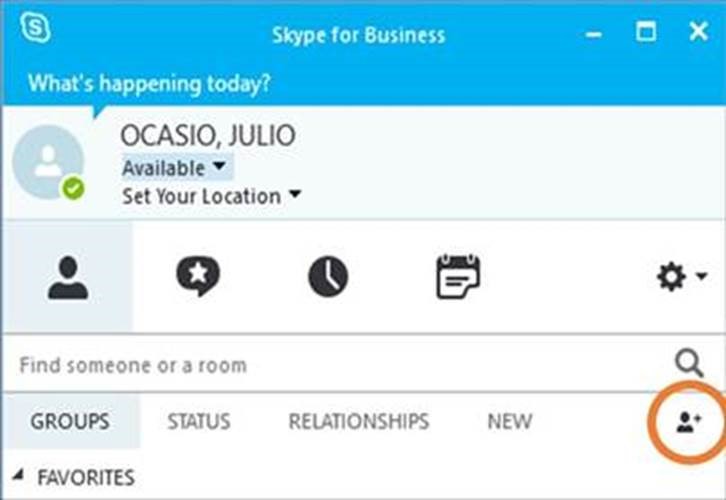The image size is (726, 500).
Task: Click the search magnifier icon
Action: 689,363
